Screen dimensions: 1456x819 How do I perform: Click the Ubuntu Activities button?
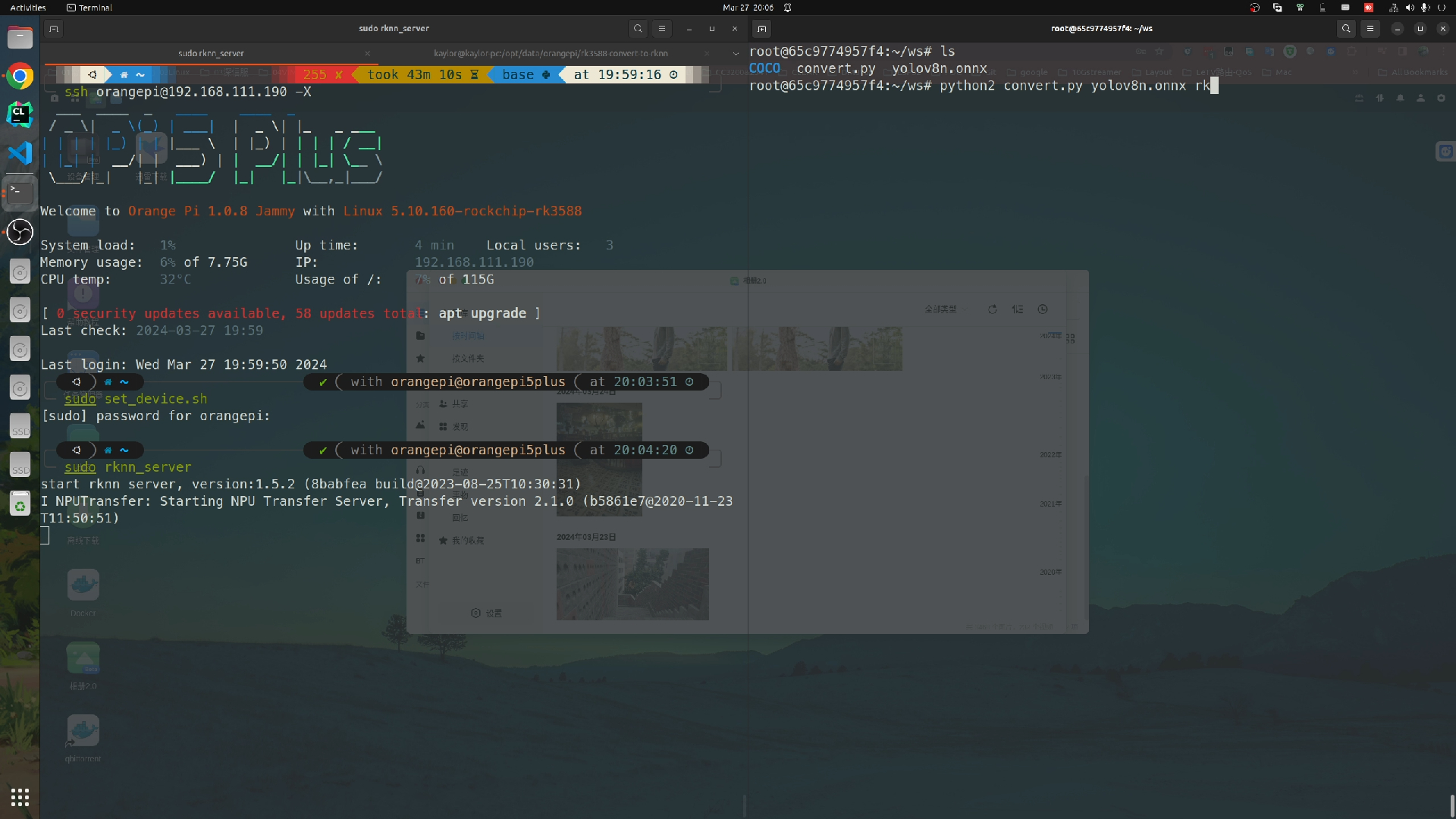28,8
